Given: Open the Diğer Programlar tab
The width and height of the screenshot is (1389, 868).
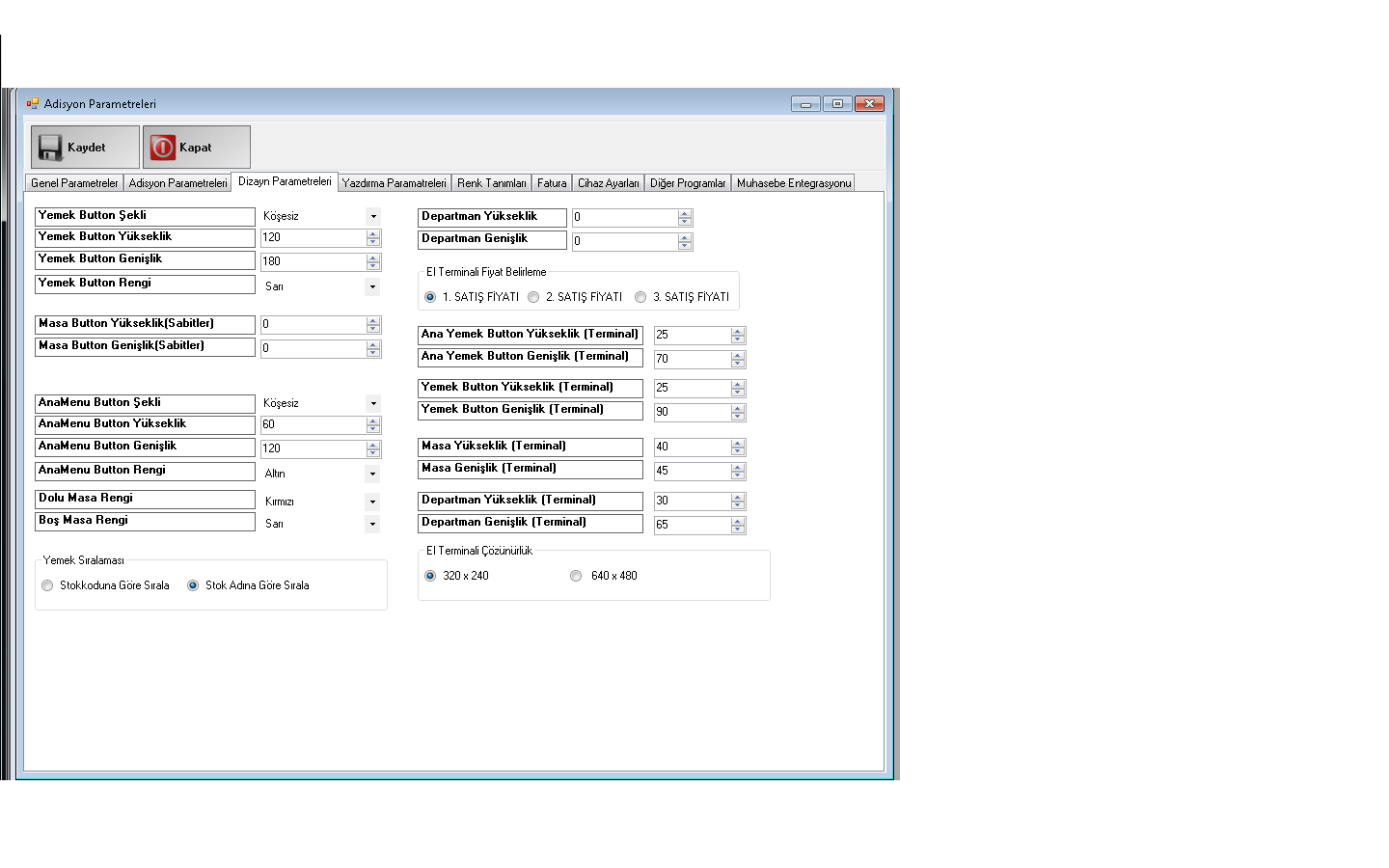Looking at the screenshot, I should [x=688, y=183].
